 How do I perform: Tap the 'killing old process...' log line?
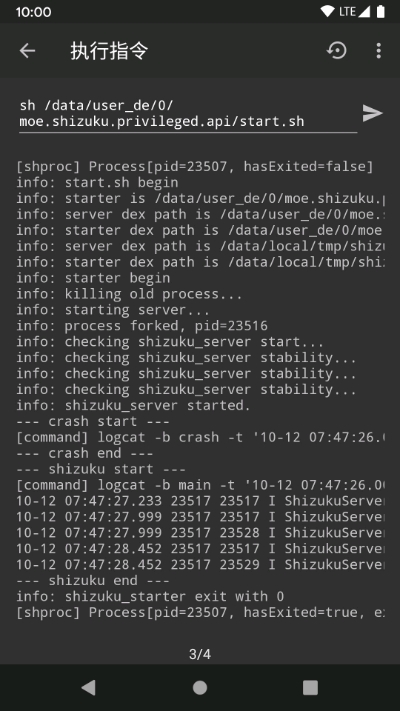(129, 294)
